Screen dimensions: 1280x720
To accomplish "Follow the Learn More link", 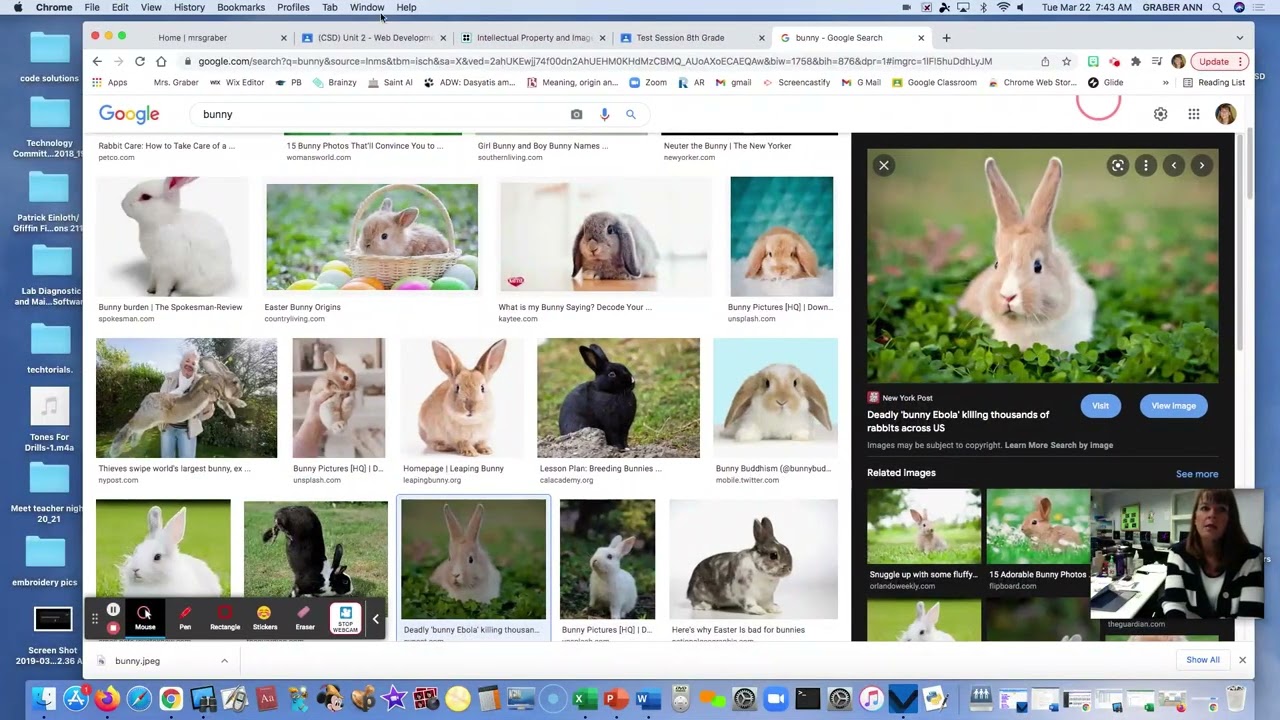I will click(x=1027, y=445).
